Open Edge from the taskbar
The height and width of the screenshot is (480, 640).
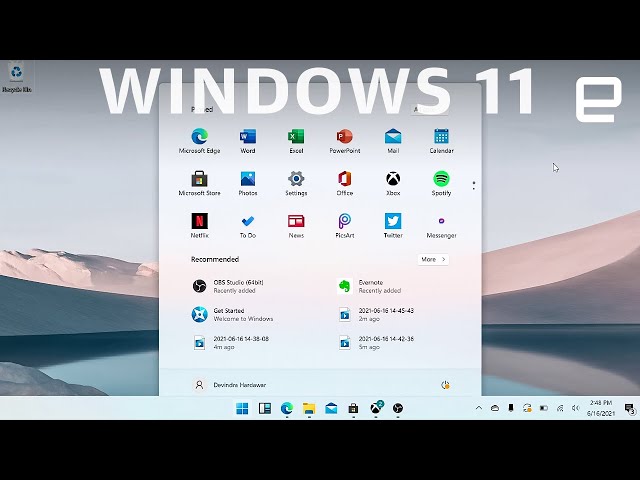[x=287, y=408]
